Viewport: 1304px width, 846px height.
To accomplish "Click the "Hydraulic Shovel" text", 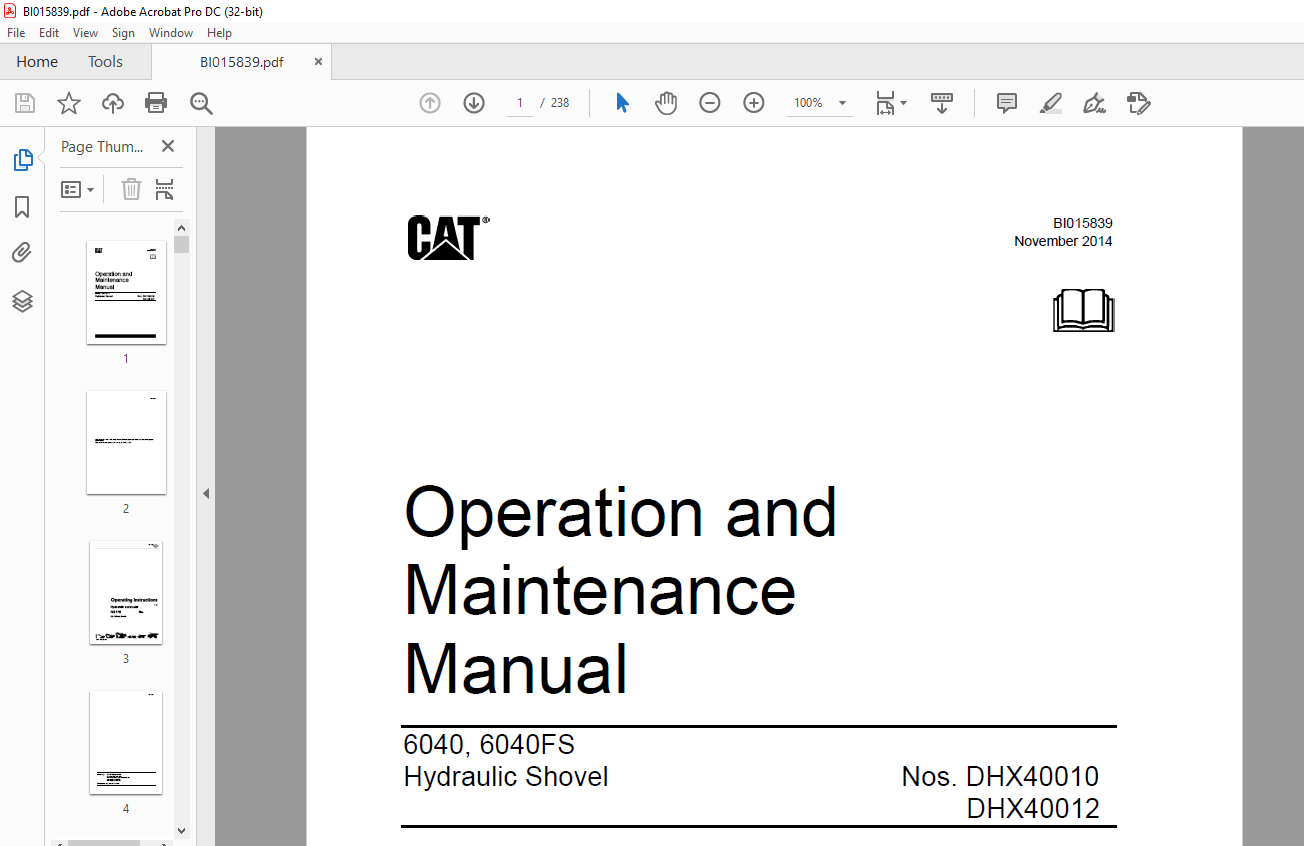I will coord(506,777).
